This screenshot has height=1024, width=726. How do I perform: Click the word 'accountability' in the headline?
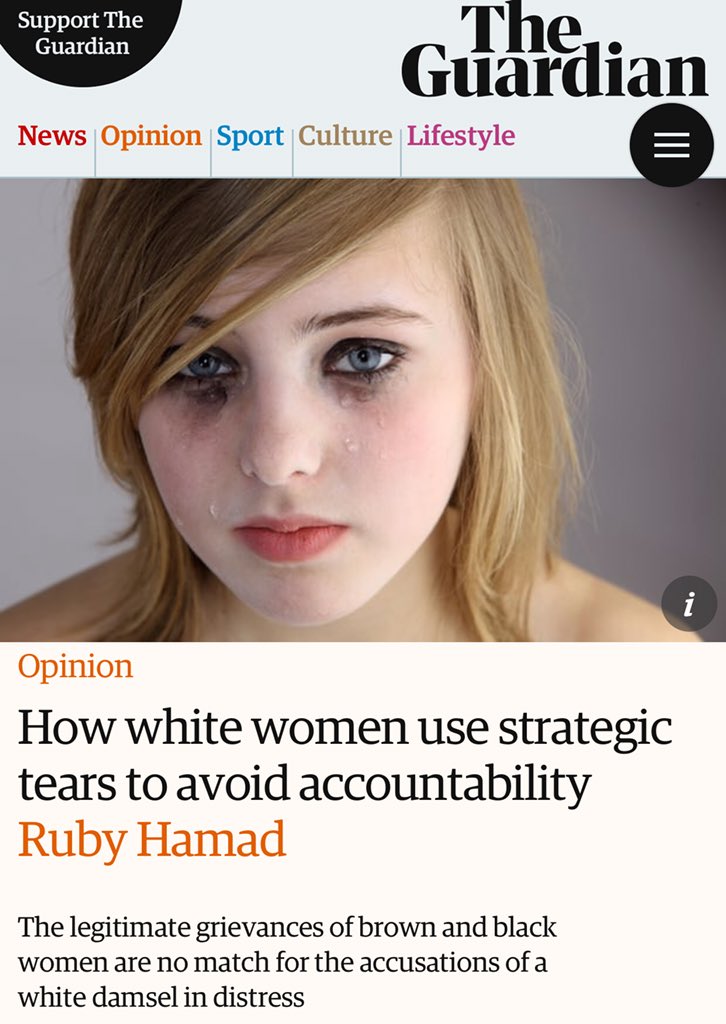tap(445, 784)
